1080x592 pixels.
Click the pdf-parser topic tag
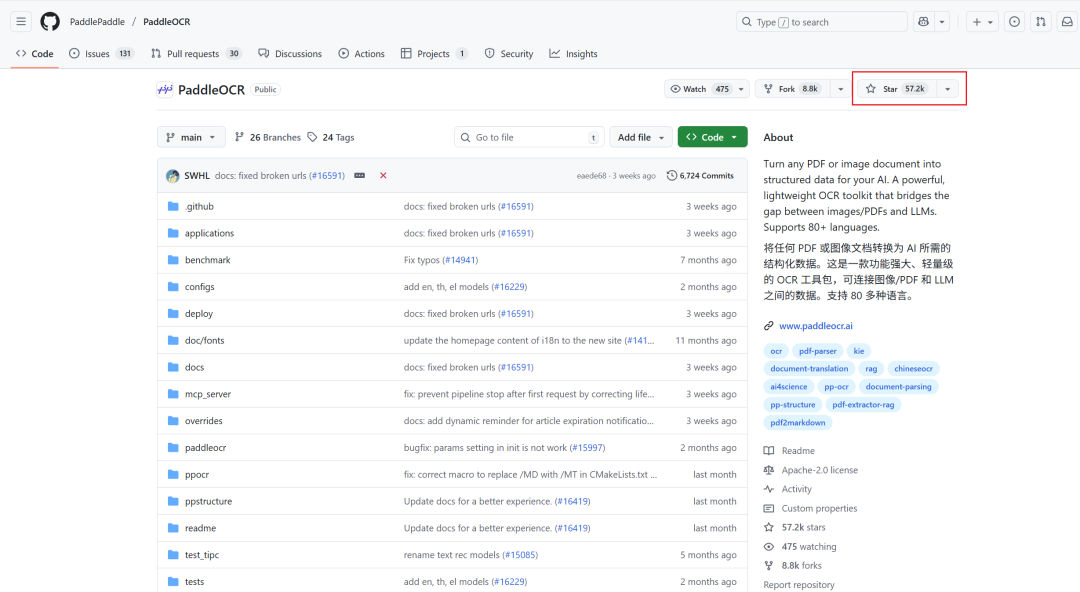[818, 351]
